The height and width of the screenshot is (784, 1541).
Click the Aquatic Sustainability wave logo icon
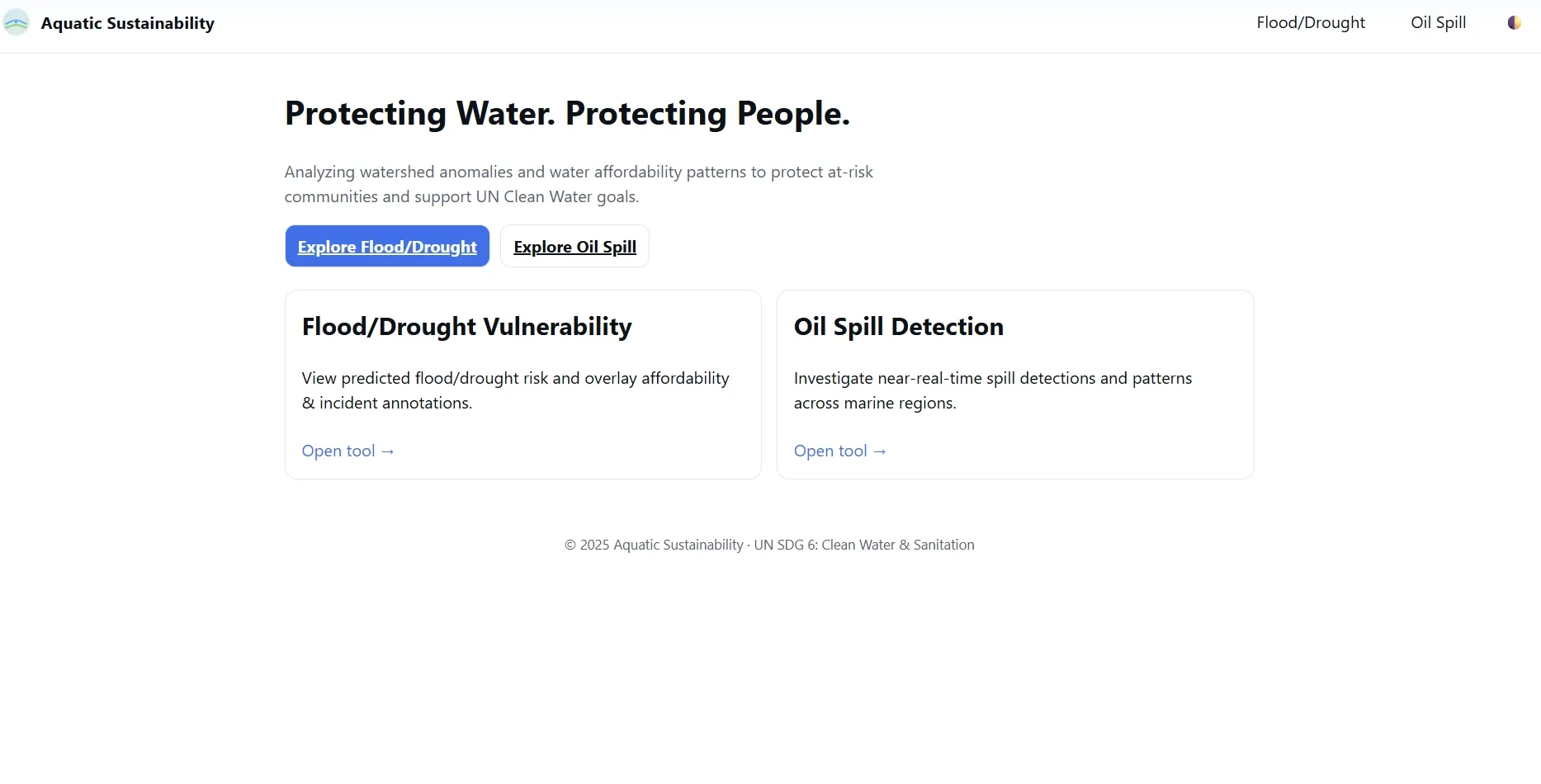pos(17,22)
